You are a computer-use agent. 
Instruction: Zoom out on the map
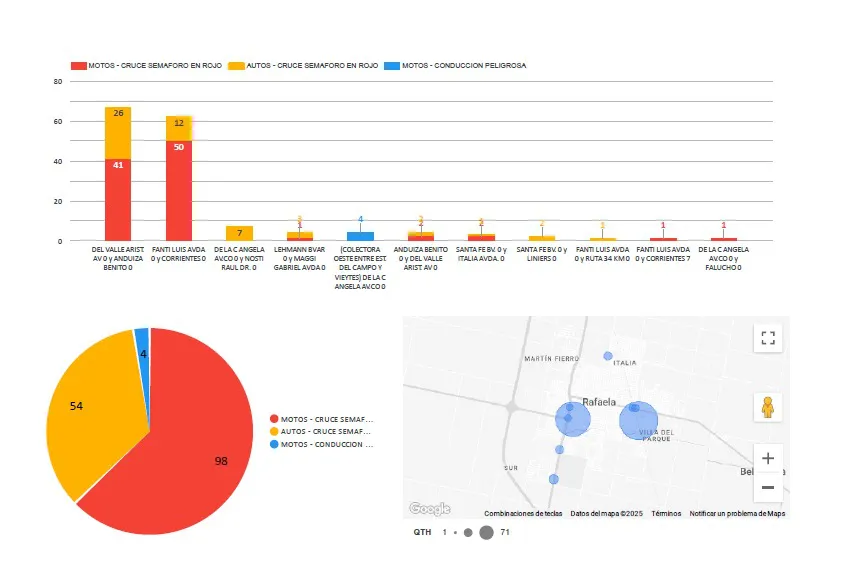pyautogui.click(x=768, y=487)
